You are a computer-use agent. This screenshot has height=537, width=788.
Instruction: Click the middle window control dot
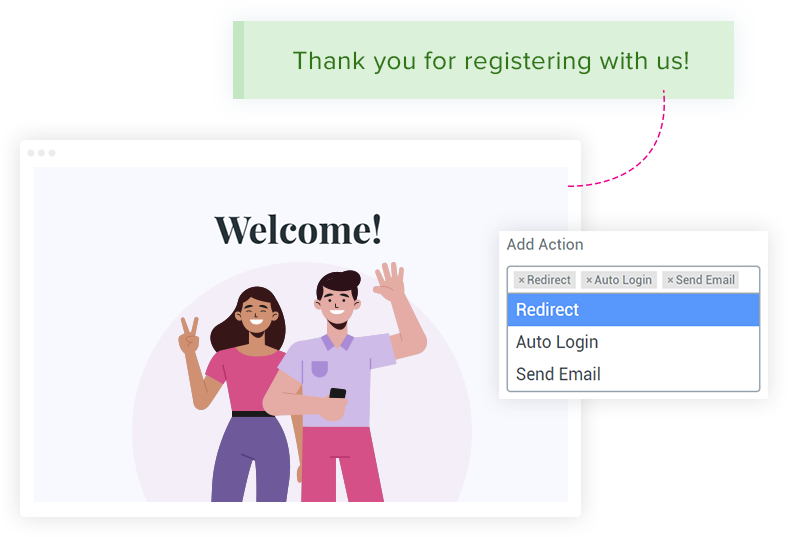42,153
